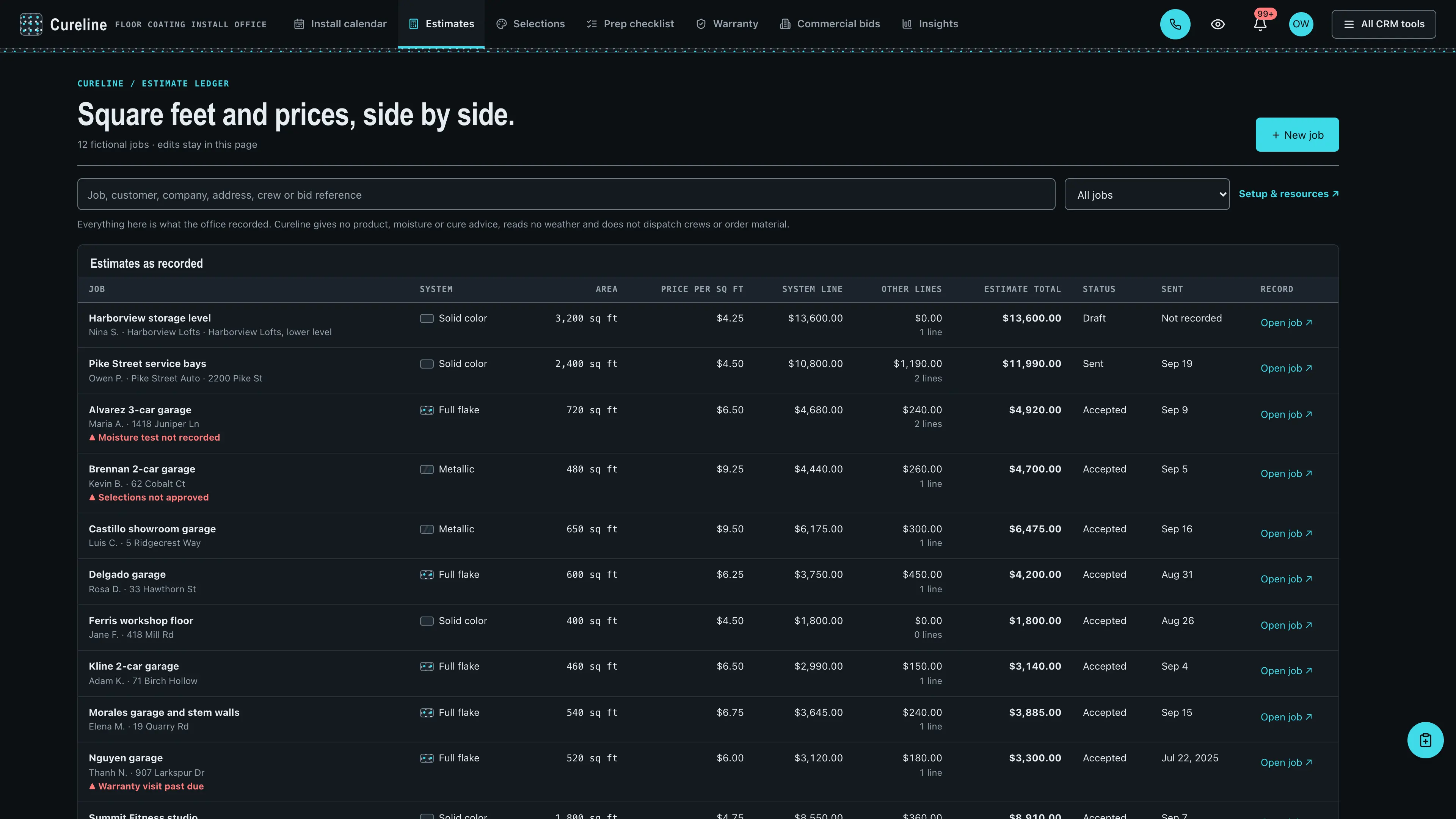
Task: Go to Commercial bids tab
Action: (x=830, y=24)
